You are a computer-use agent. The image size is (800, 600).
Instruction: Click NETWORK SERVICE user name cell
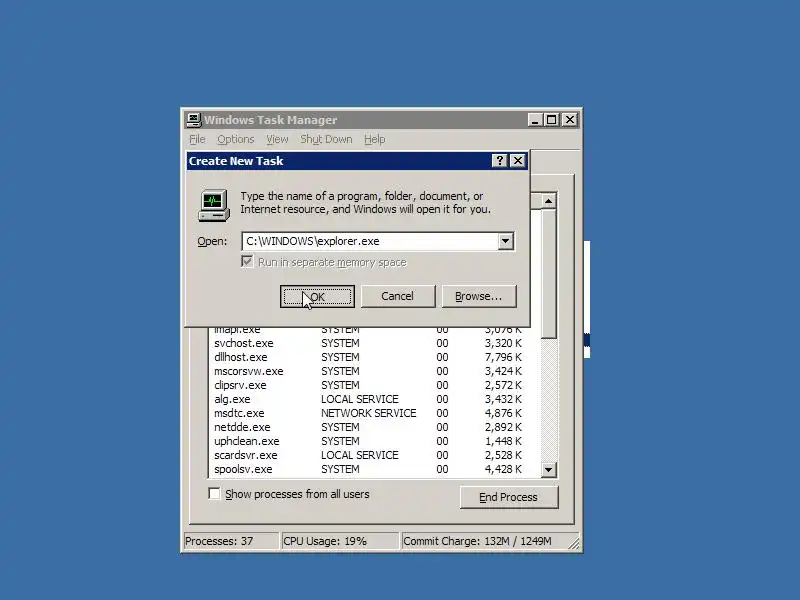click(369, 413)
